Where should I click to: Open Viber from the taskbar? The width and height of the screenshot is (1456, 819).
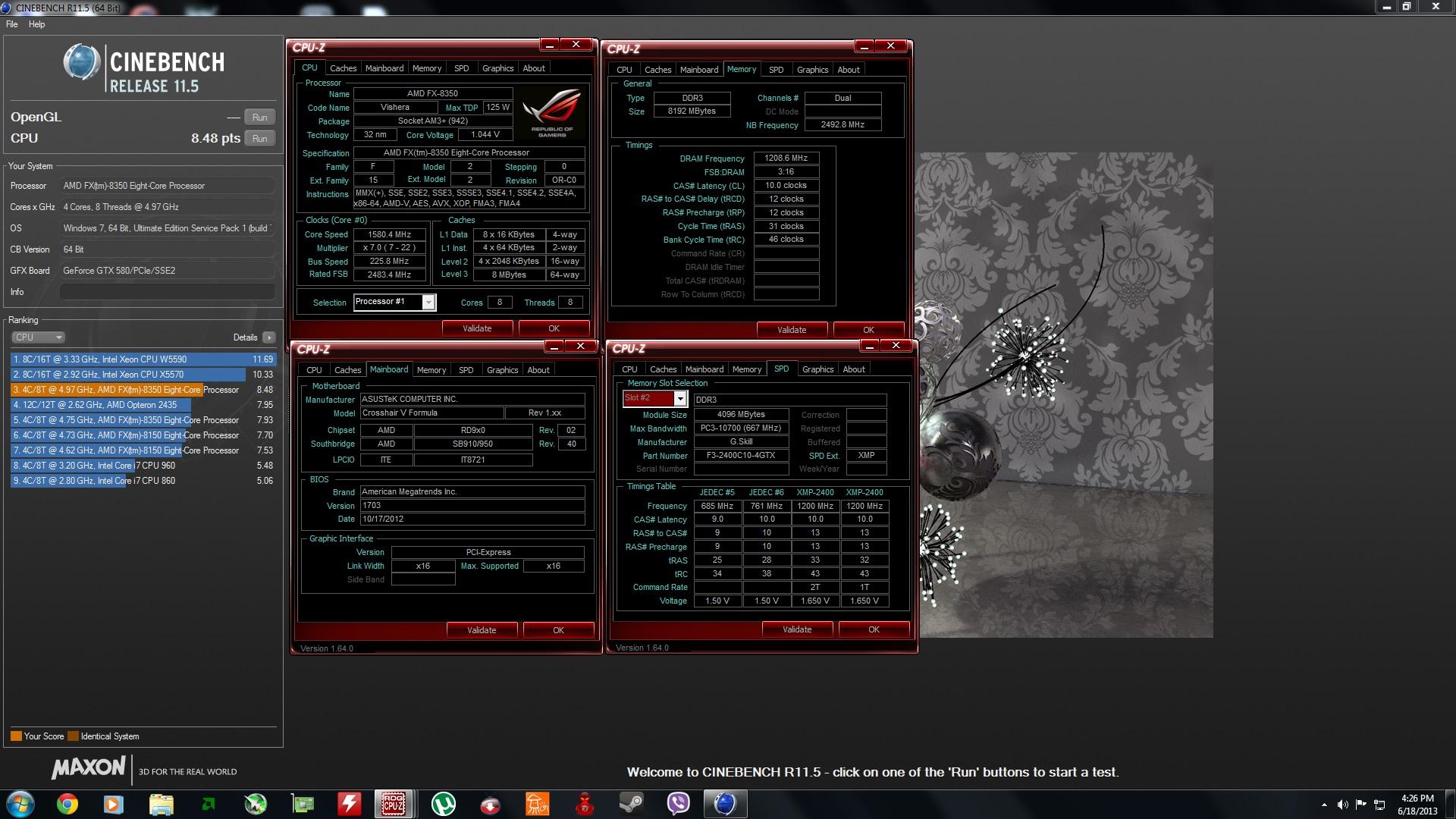(679, 804)
